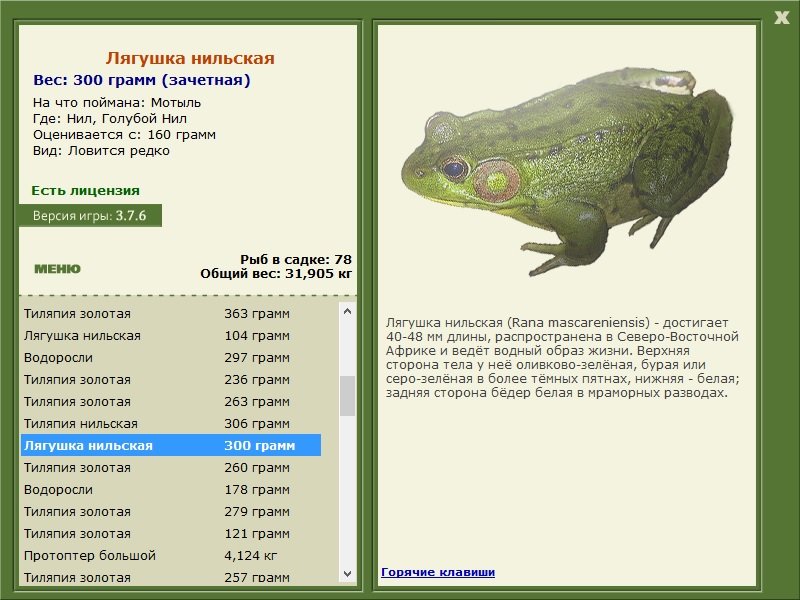Click Оценивается с: 160 грамм line

tap(124, 135)
